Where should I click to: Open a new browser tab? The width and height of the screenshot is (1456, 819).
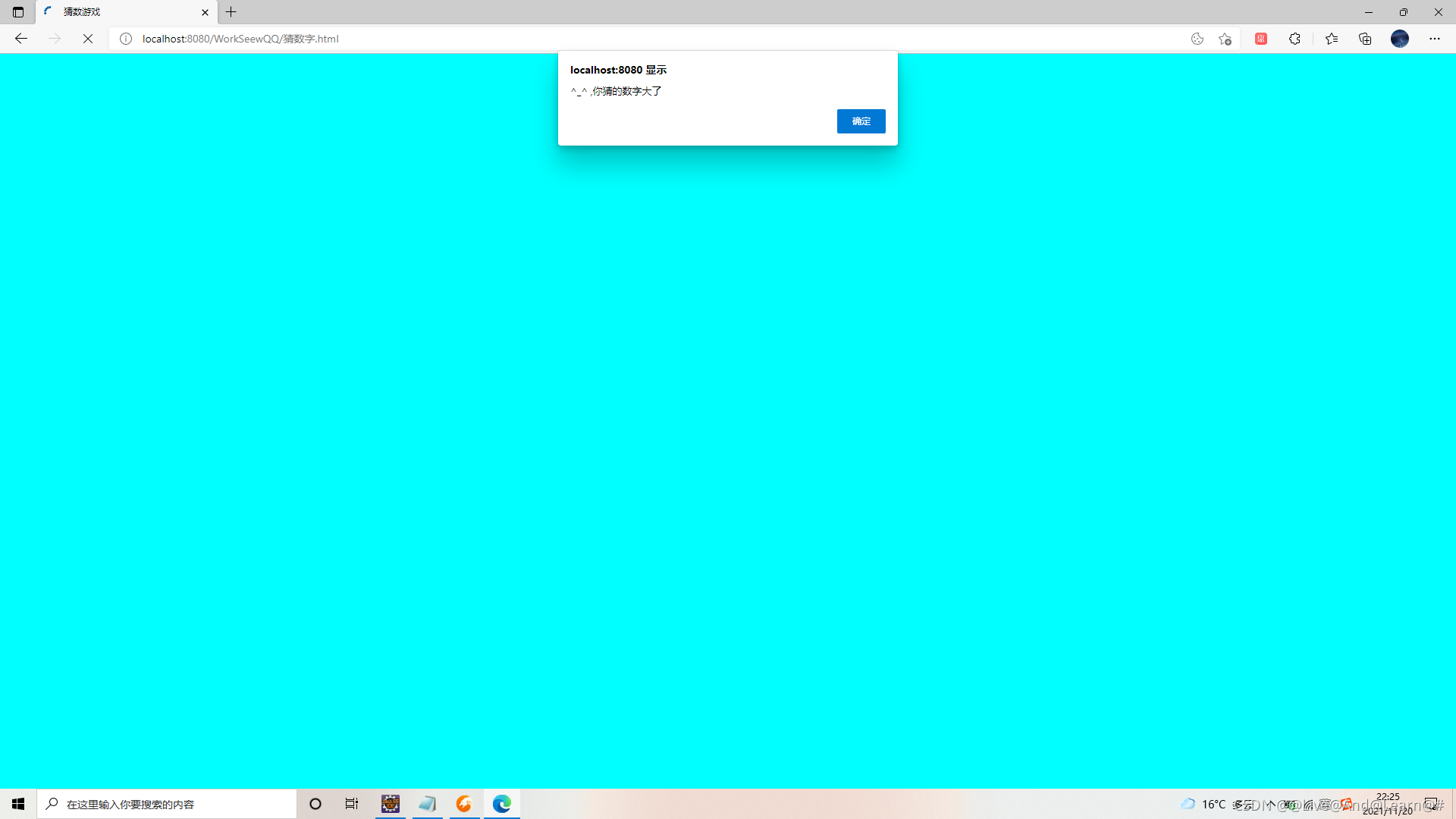click(x=231, y=12)
